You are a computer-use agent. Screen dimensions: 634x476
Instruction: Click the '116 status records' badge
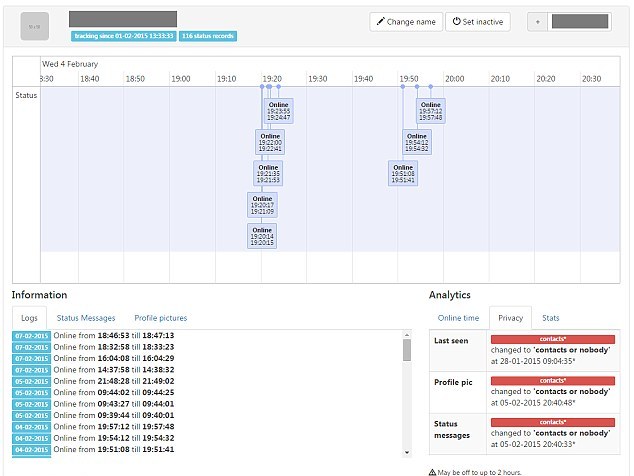(208, 36)
